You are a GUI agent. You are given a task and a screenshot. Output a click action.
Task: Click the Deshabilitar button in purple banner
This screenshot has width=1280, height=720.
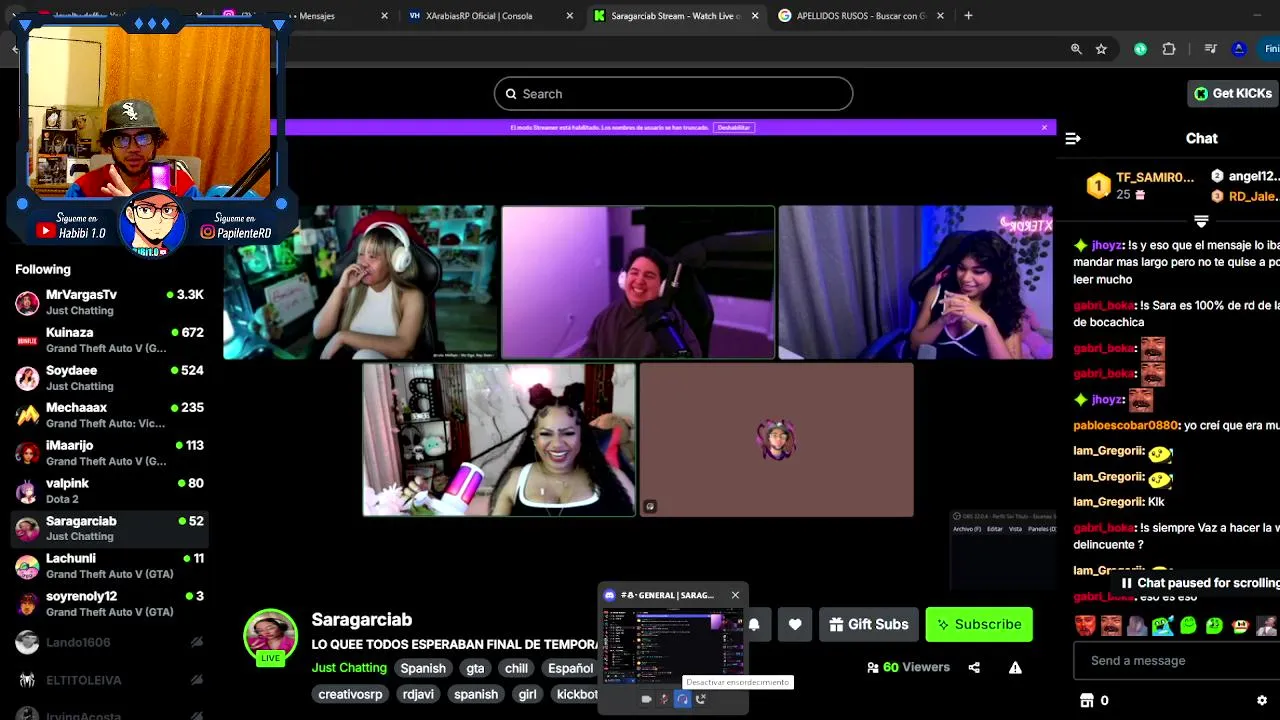pos(734,127)
